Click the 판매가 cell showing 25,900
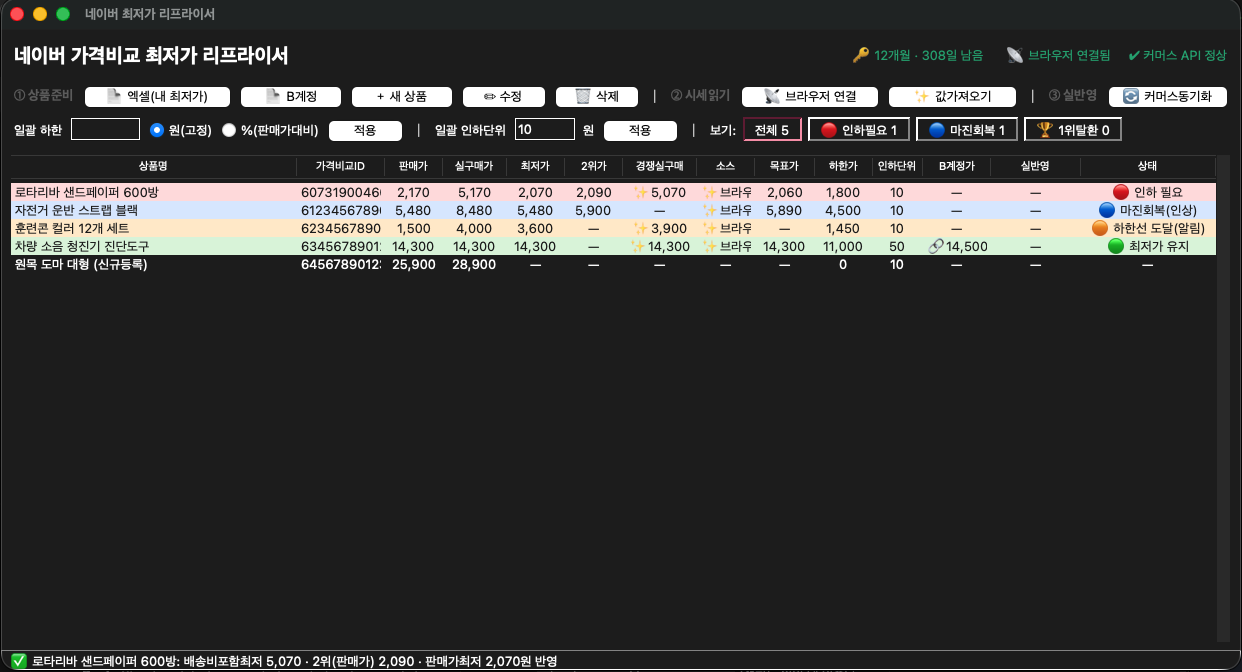 (413, 264)
